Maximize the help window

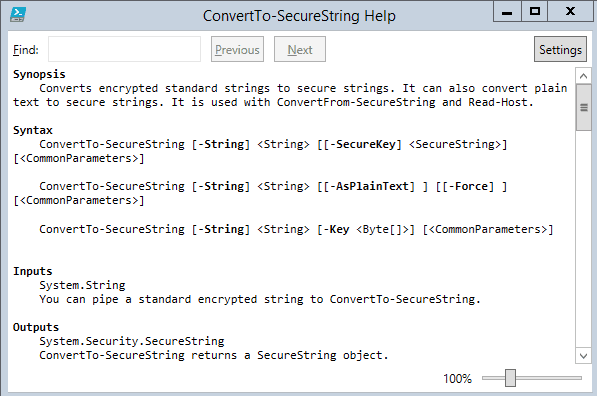coord(535,11)
